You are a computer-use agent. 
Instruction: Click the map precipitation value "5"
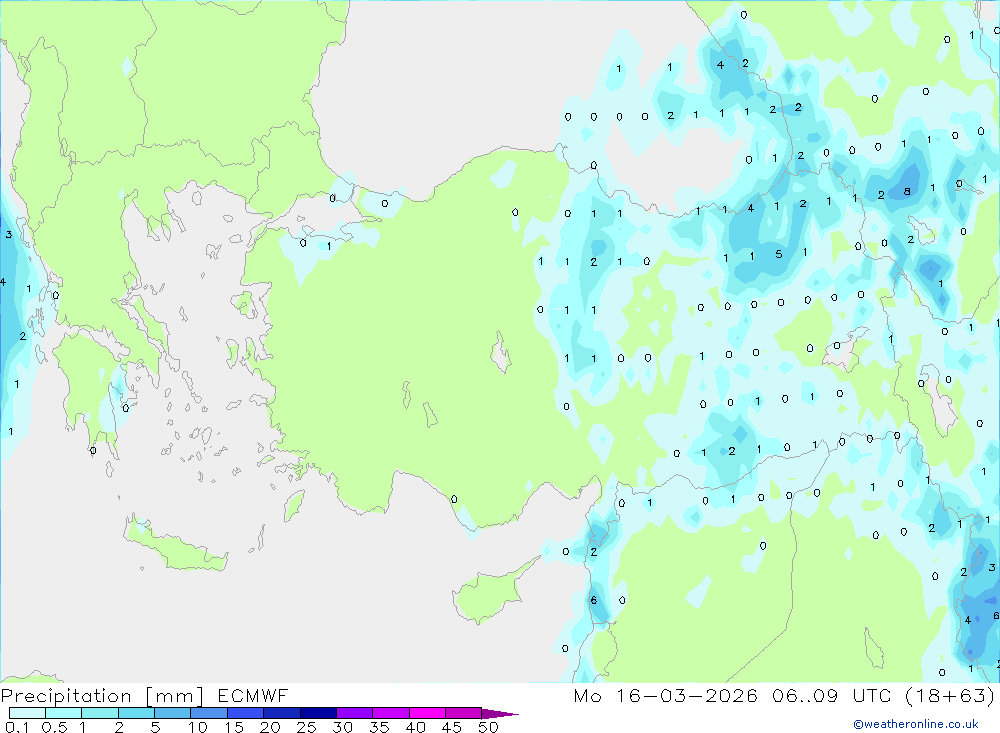(x=779, y=254)
